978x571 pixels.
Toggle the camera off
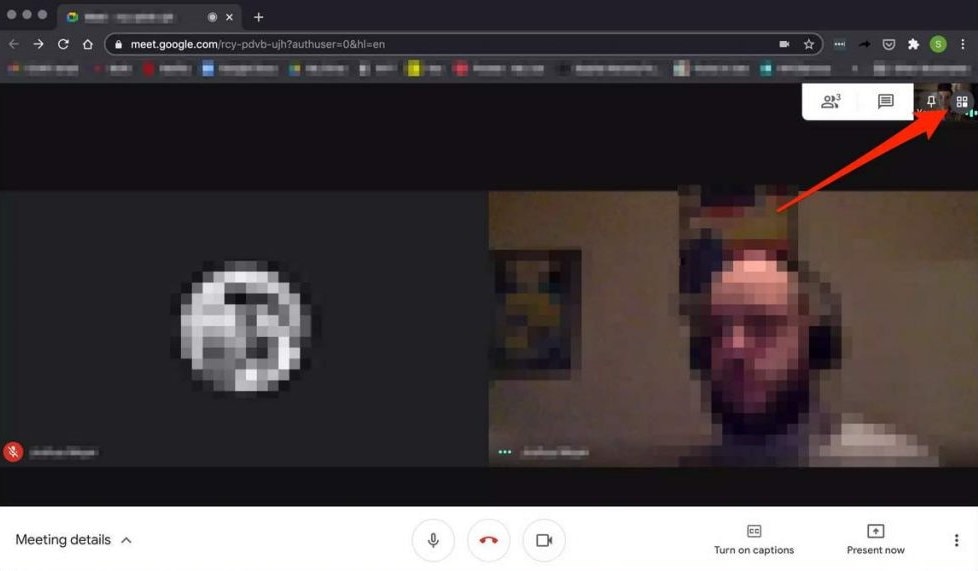coord(544,540)
